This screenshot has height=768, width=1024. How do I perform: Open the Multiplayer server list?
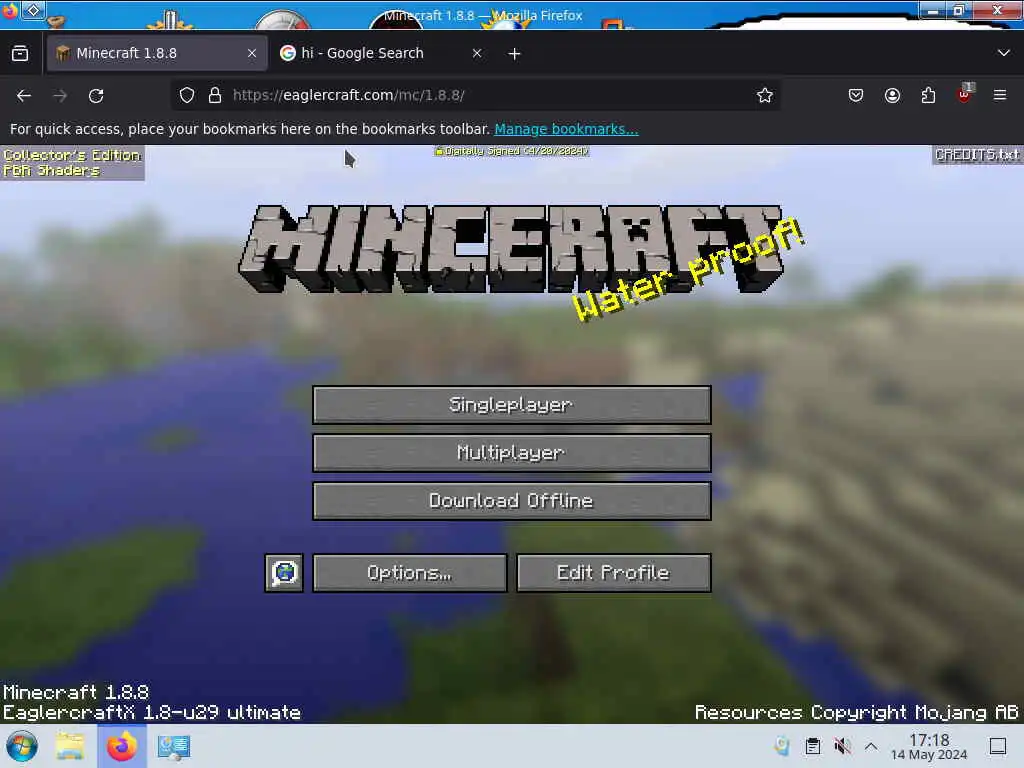coord(511,453)
